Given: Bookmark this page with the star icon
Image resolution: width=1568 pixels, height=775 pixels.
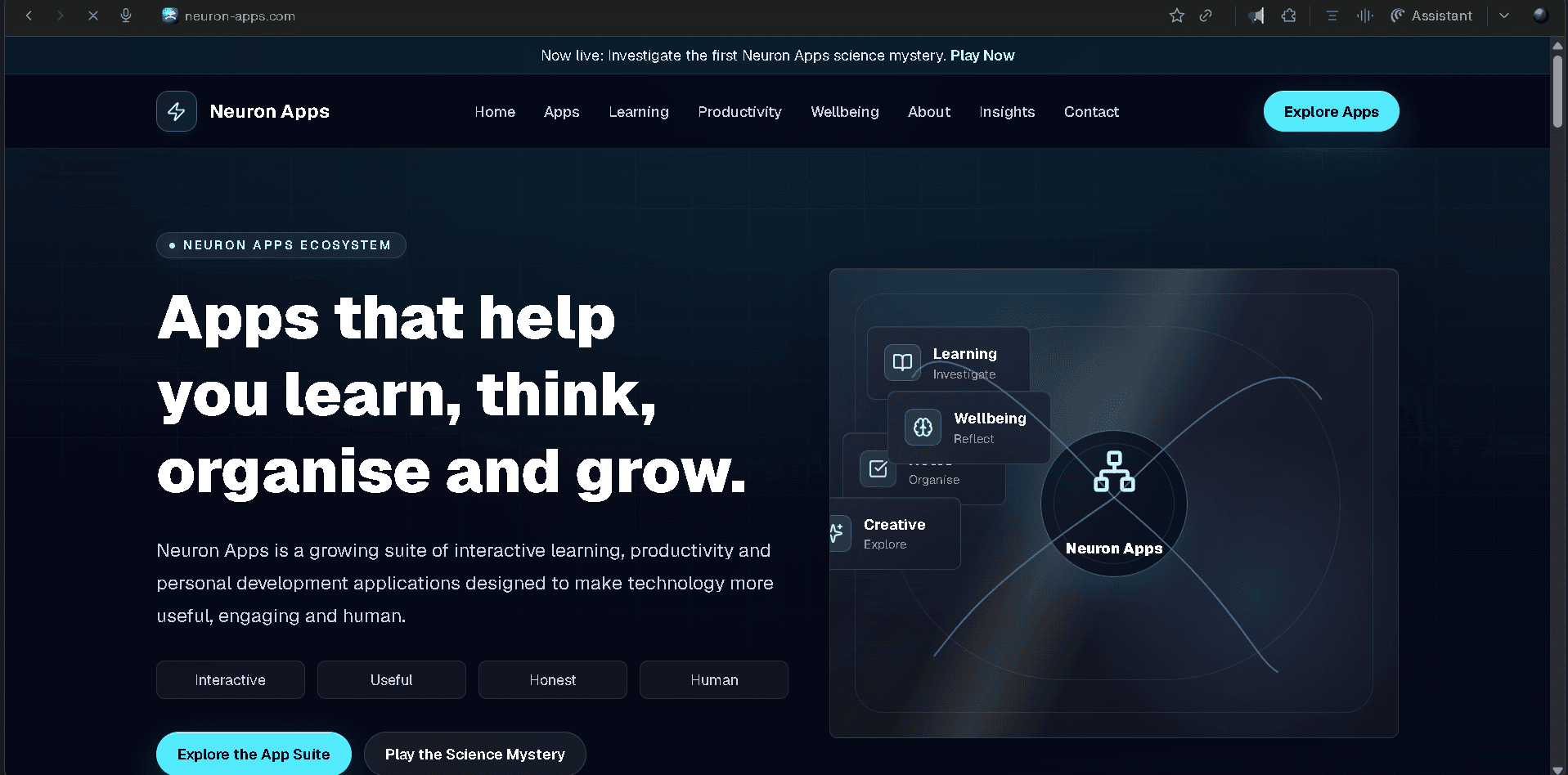Looking at the screenshot, I should [1176, 16].
